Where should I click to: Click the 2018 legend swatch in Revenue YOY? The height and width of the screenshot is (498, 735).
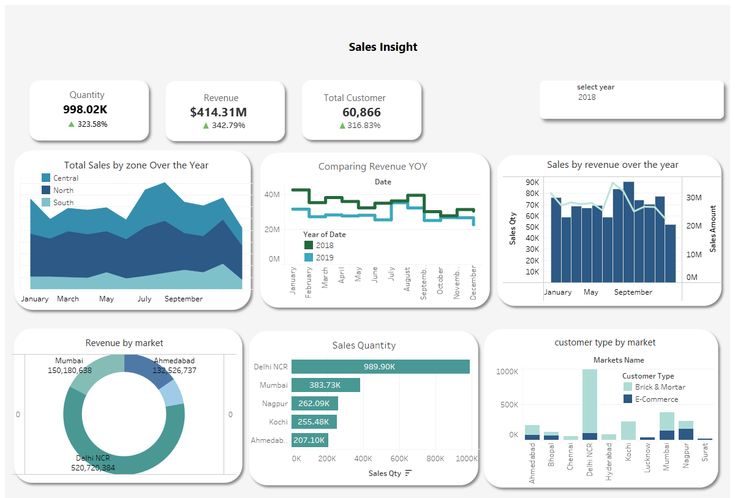(x=308, y=245)
